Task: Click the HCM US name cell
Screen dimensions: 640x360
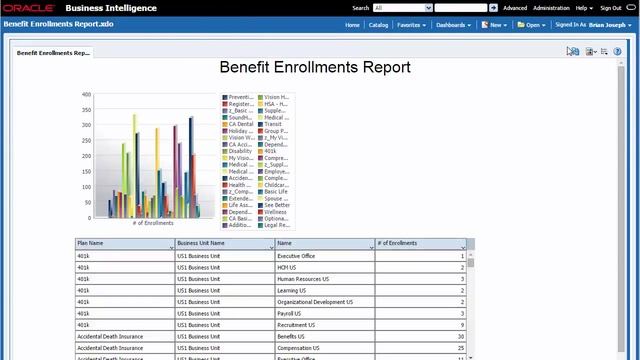Action: pyautogui.click(x=325, y=267)
